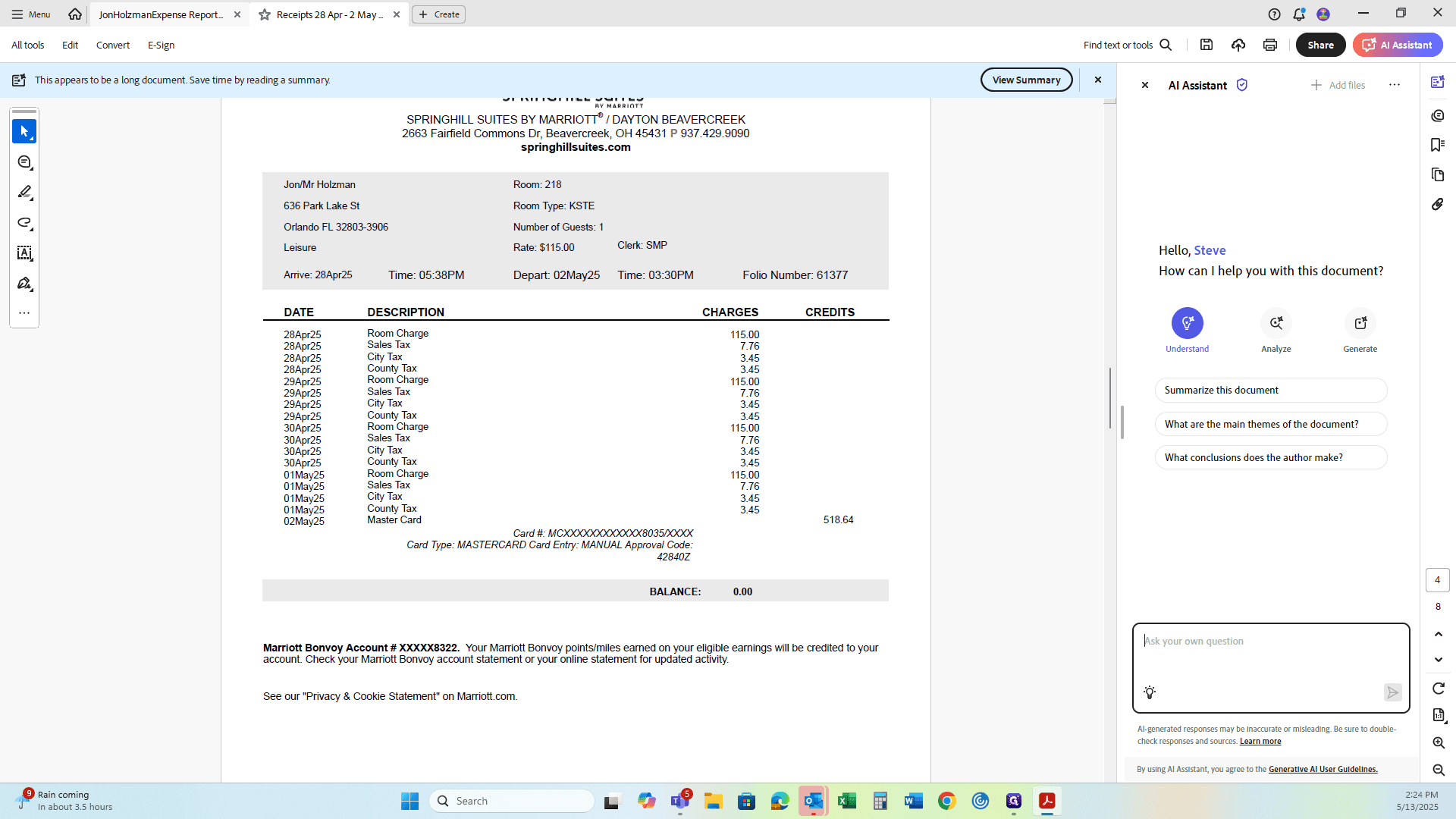Click View Summary button

(x=1027, y=80)
